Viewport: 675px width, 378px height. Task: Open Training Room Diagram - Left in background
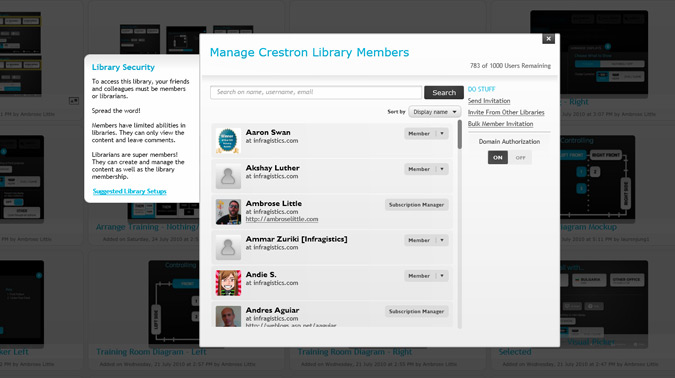pyautogui.click(x=151, y=352)
